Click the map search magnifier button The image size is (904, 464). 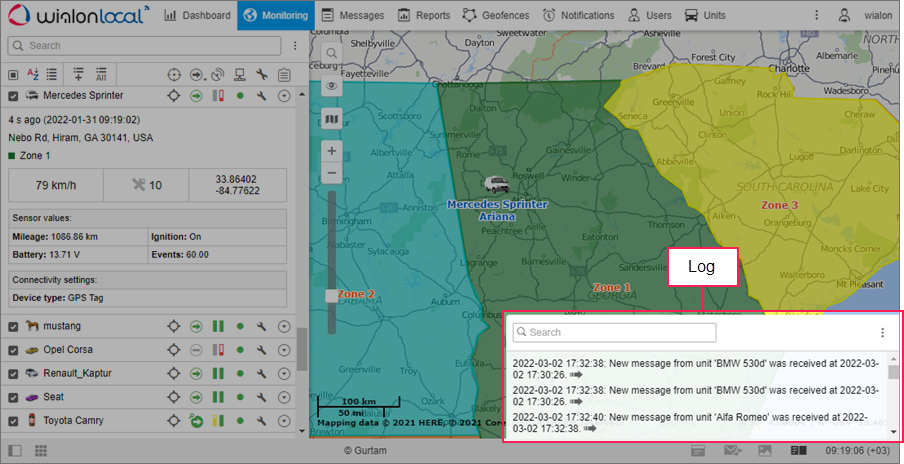pos(332,53)
